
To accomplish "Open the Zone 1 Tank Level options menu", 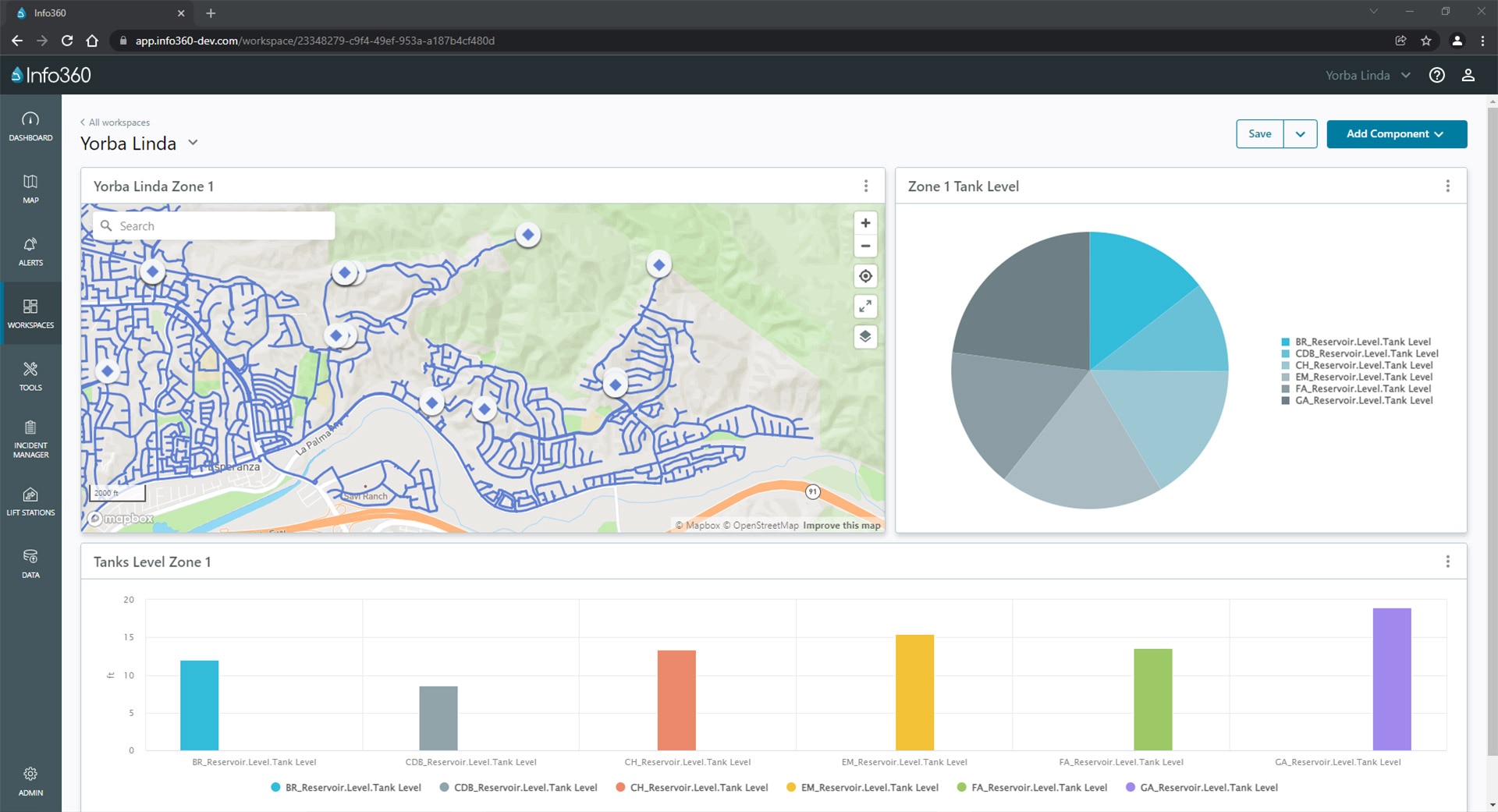I will coord(1447,186).
